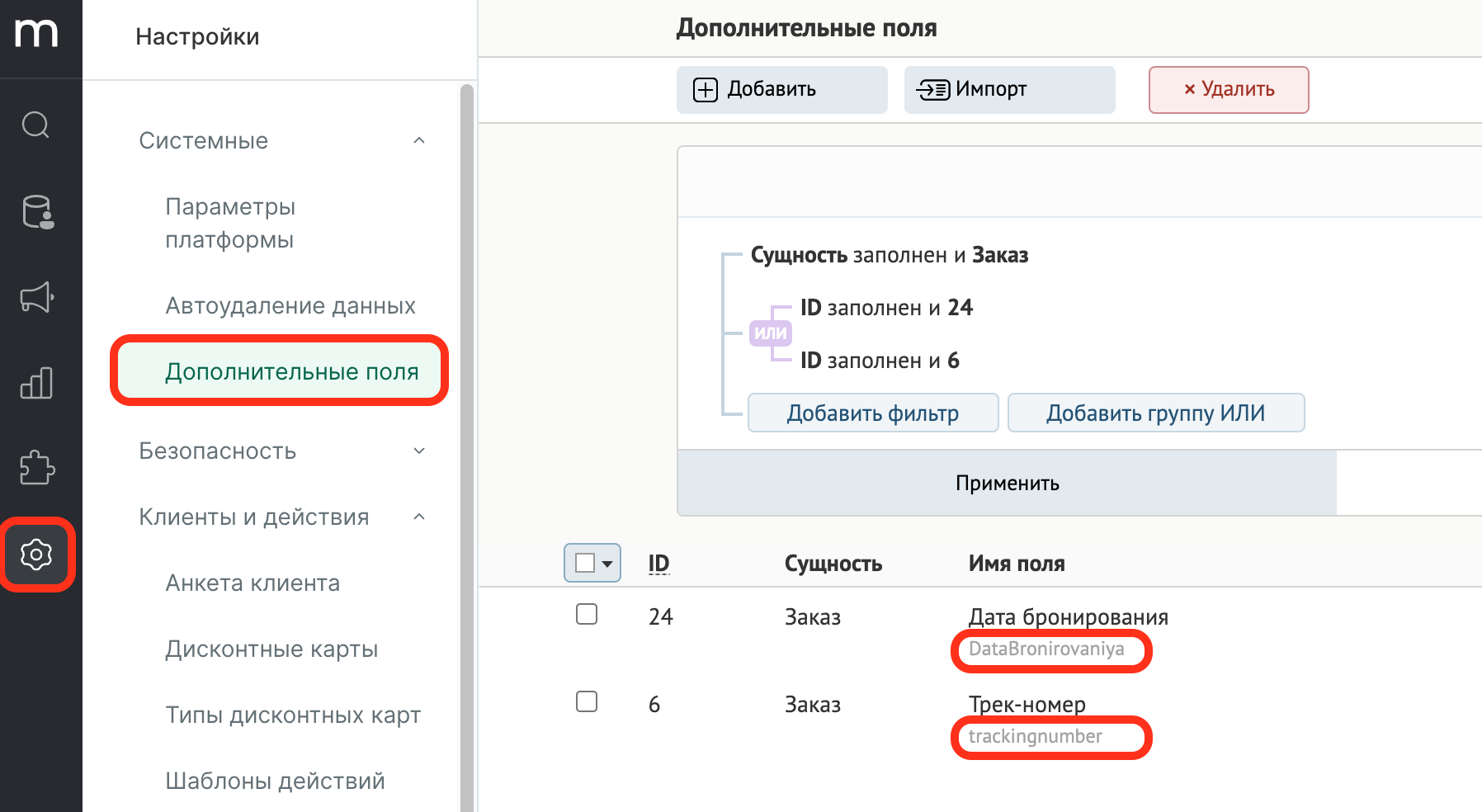Open the select-all dropdown arrow
The width and height of the screenshot is (1482, 812).
coord(608,564)
